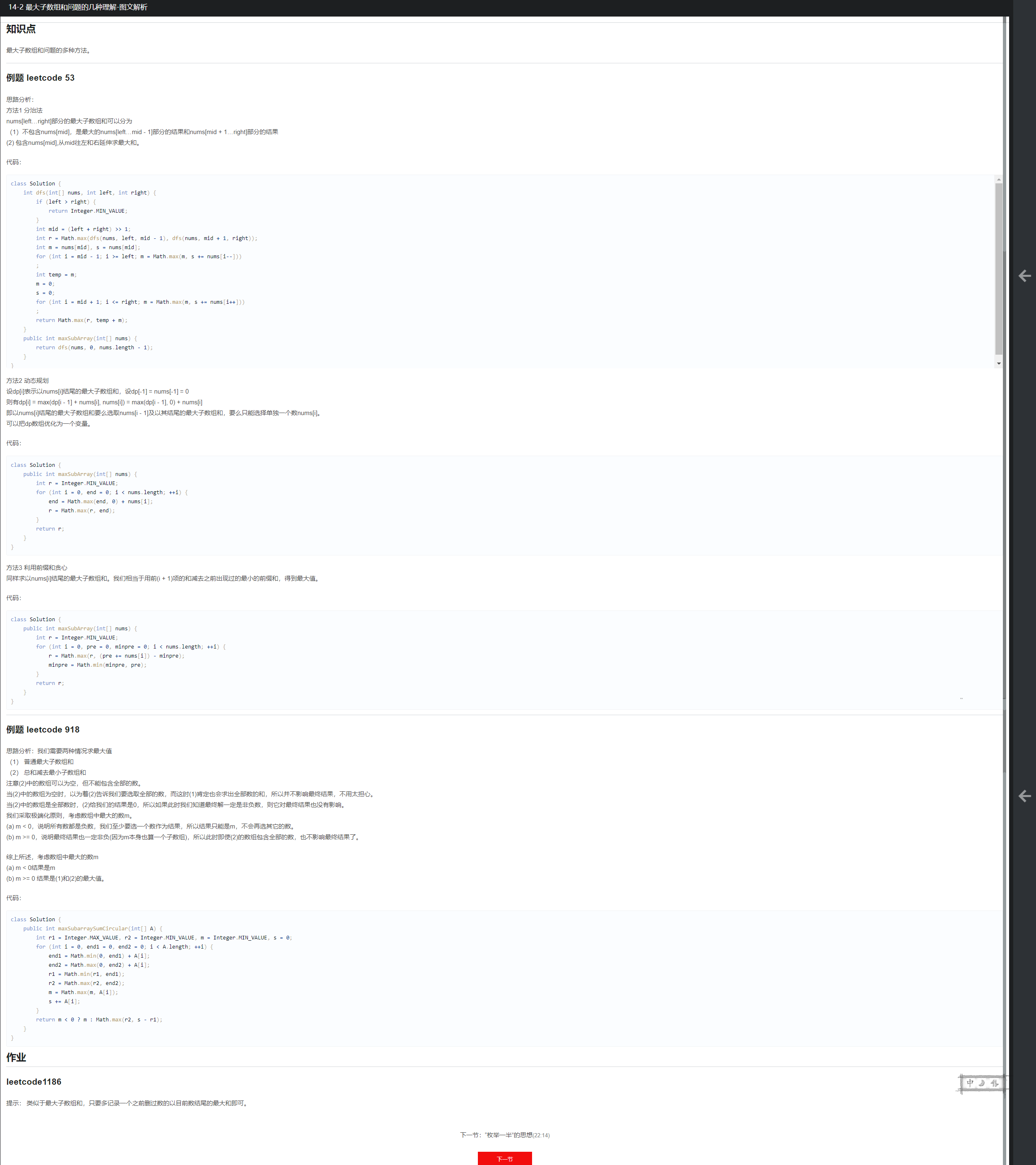Click the first code block's scrollbar thumb
The width and height of the screenshot is (1036, 1165).
pos(998,268)
